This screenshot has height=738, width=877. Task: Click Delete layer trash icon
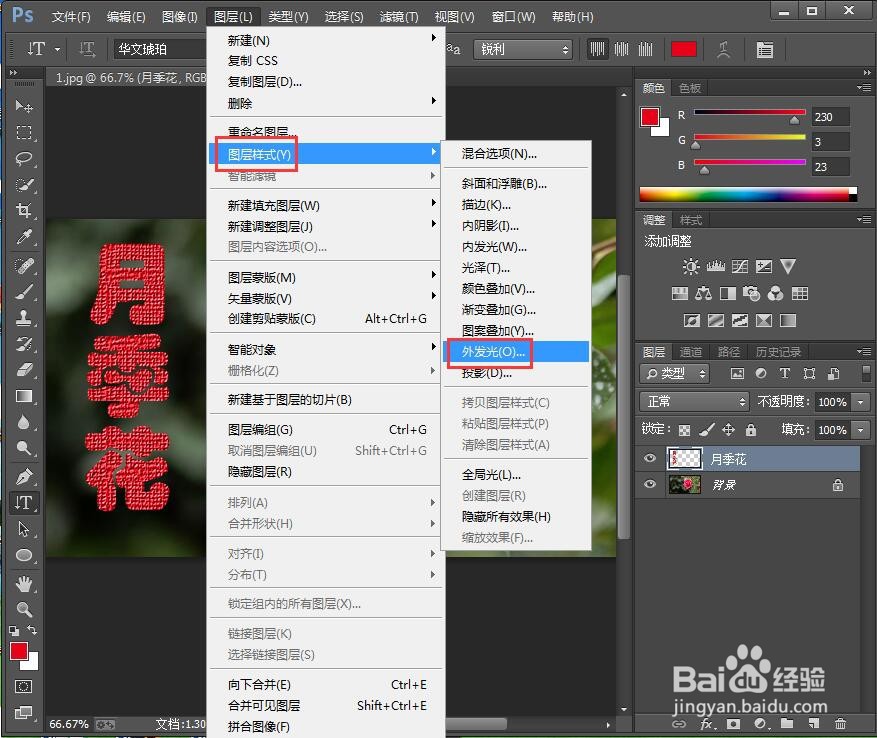pyautogui.click(x=840, y=723)
